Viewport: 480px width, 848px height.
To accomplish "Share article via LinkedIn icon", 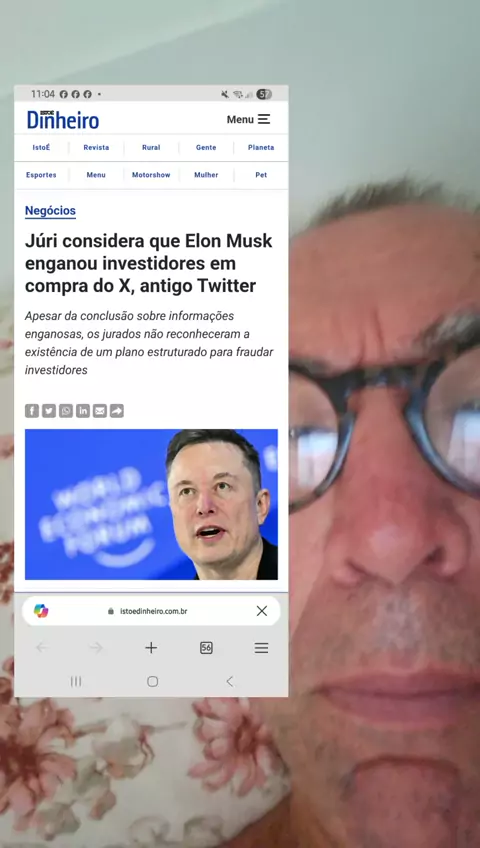I will tap(83, 411).
